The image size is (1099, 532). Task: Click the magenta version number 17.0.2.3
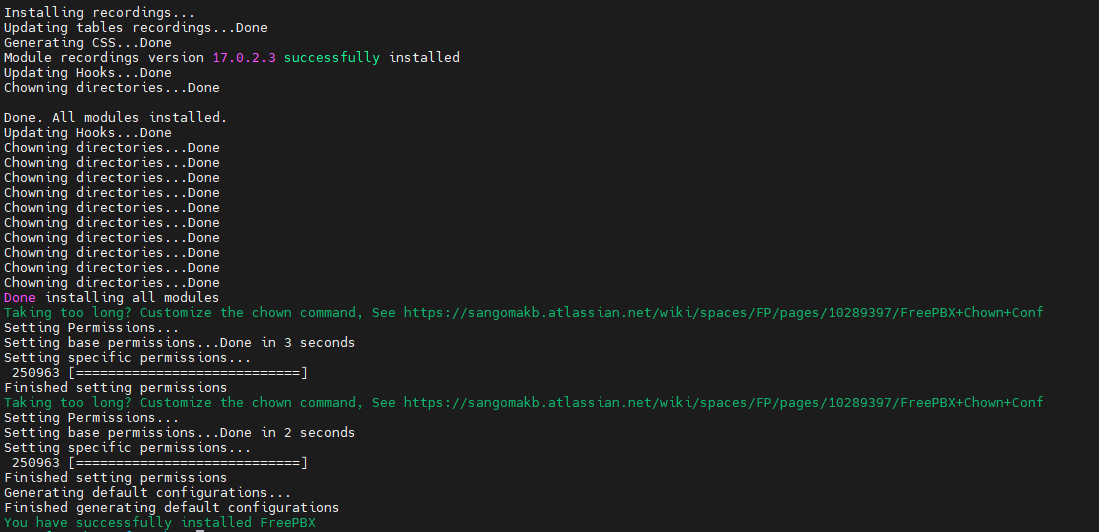click(244, 57)
